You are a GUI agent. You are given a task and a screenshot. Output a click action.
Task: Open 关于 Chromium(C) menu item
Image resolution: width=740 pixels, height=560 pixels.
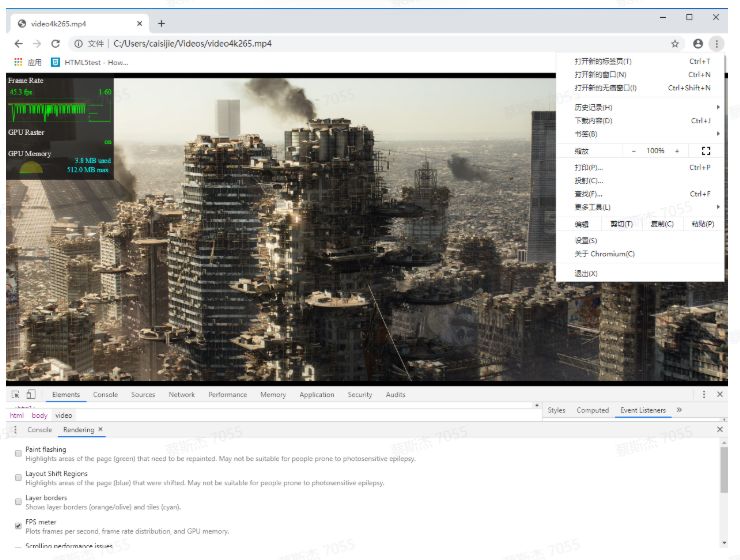coord(640,254)
